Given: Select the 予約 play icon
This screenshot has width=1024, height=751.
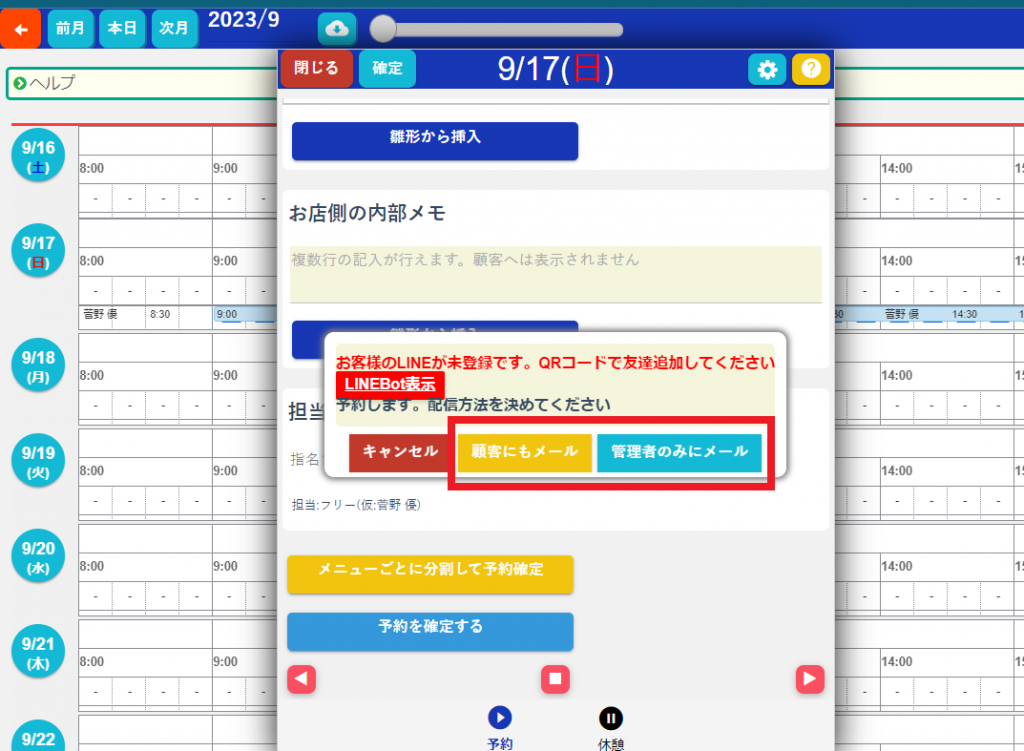Looking at the screenshot, I should tap(500, 718).
